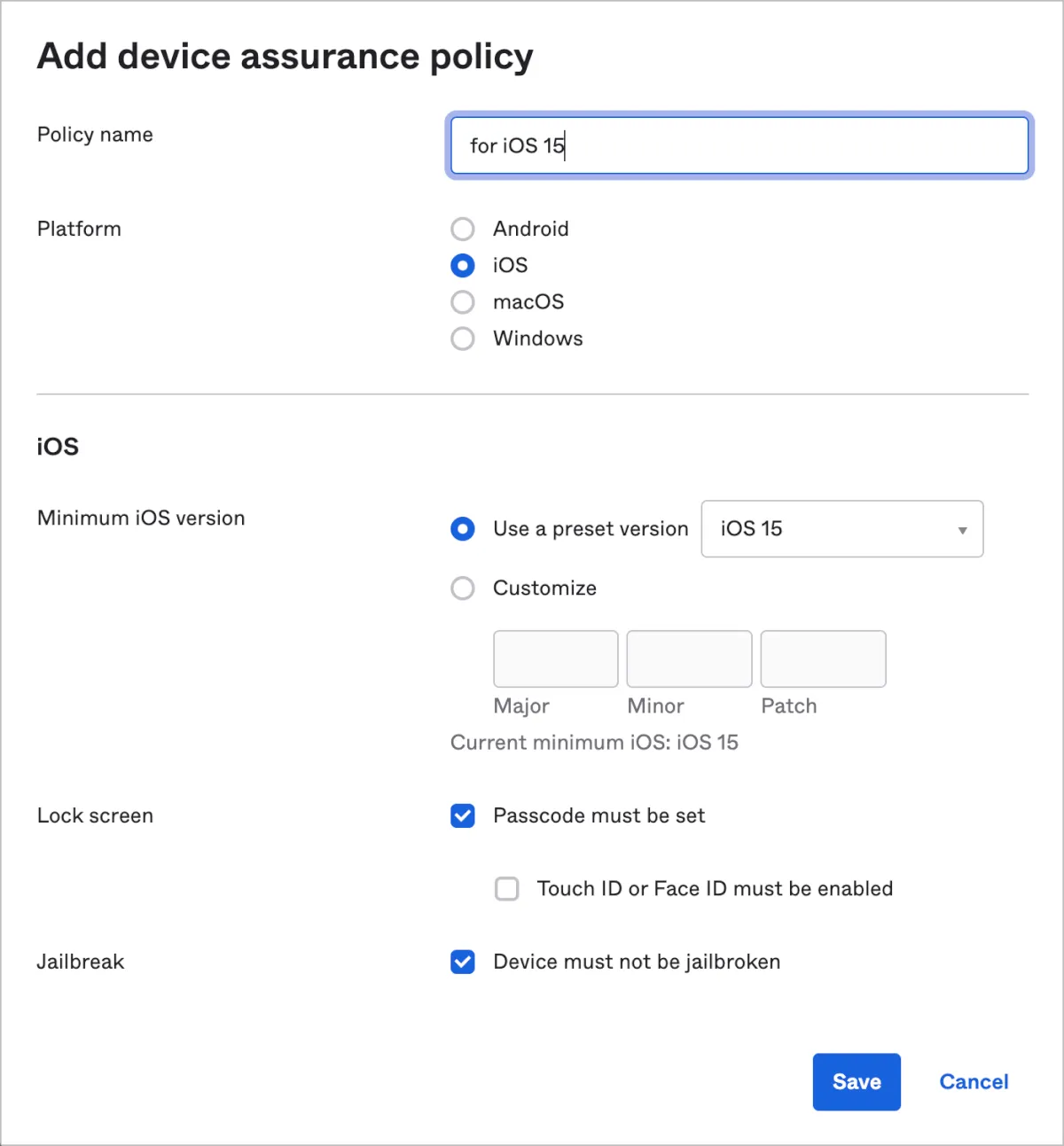Viewport: 1064px width, 1146px height.
Task: Open the iOS 15 preset version dropdown
Action: click(x=841, y=529)
